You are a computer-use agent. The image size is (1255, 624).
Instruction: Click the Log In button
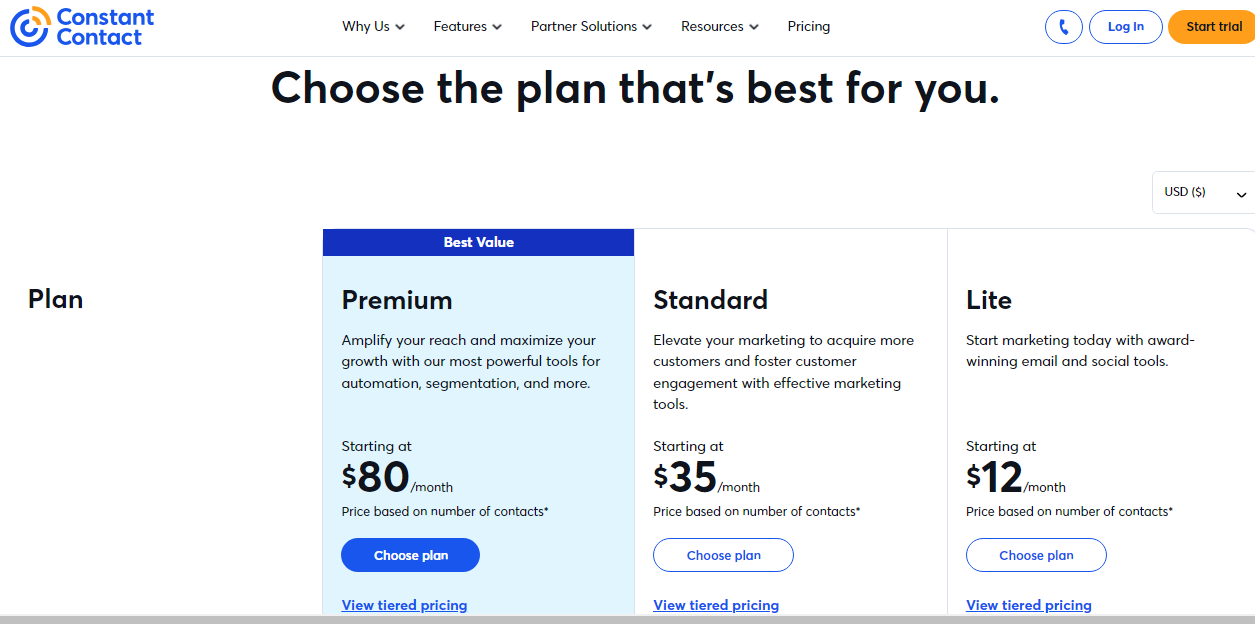click(1125, 27)
